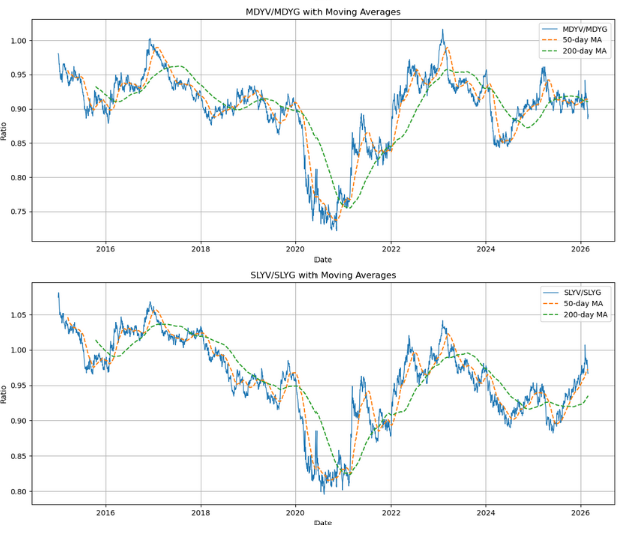Click the "Date" x-axis label under bottom chart

click(x=320, y=523)
